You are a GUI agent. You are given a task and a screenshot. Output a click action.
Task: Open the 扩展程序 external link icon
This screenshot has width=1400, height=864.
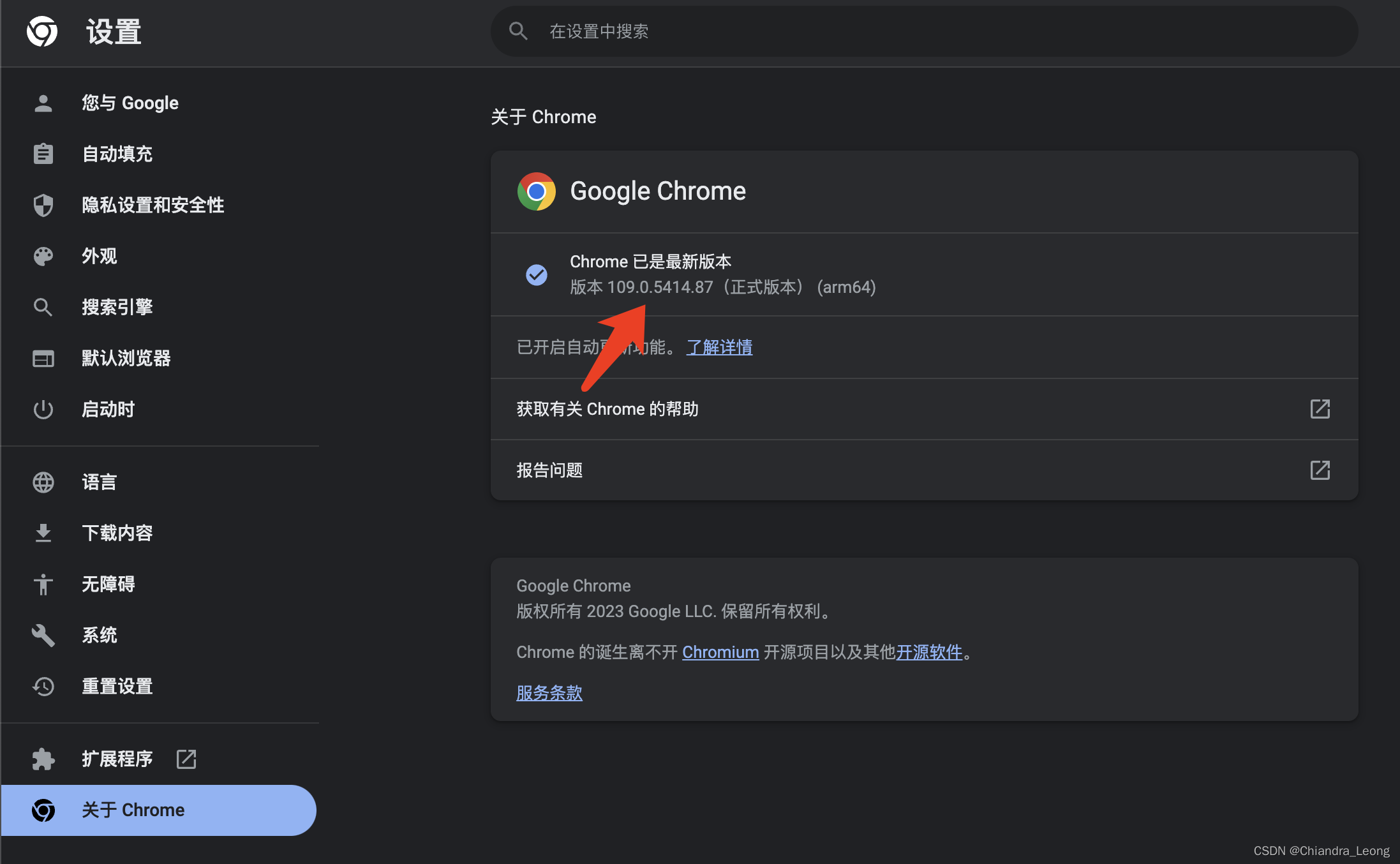(186, 759)
